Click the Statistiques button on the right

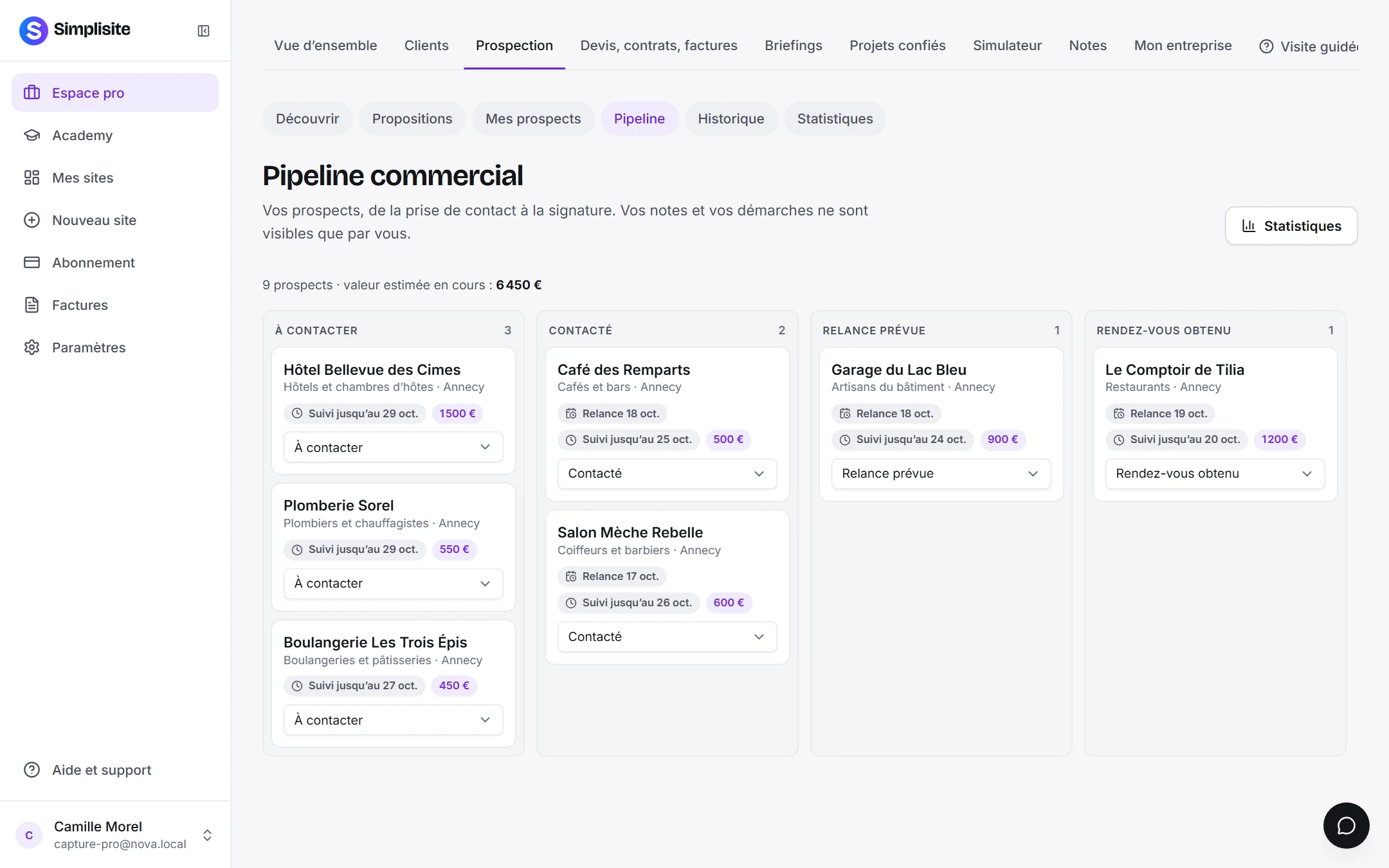point(1291,226)
